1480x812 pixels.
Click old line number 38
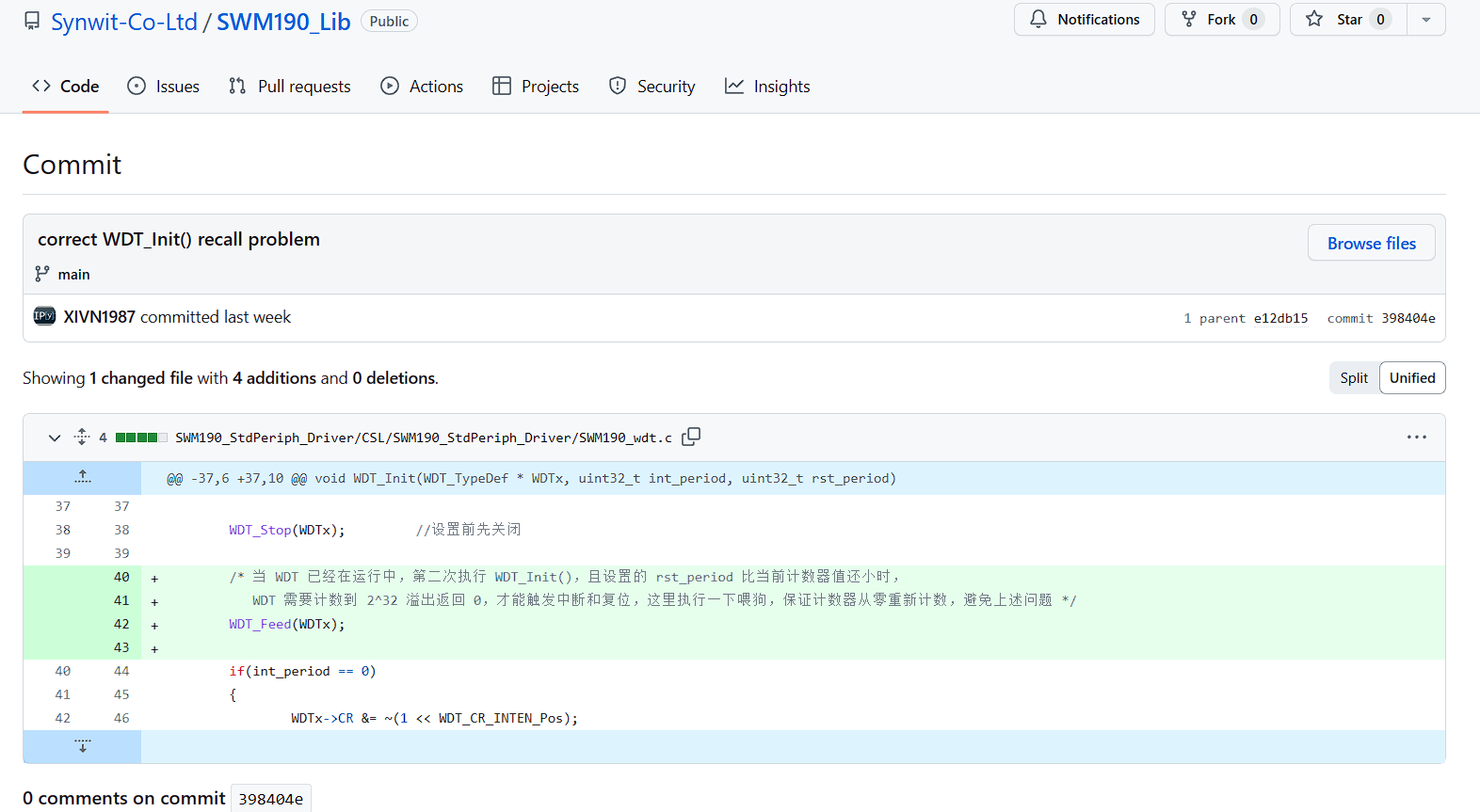[x=63, y=530]
